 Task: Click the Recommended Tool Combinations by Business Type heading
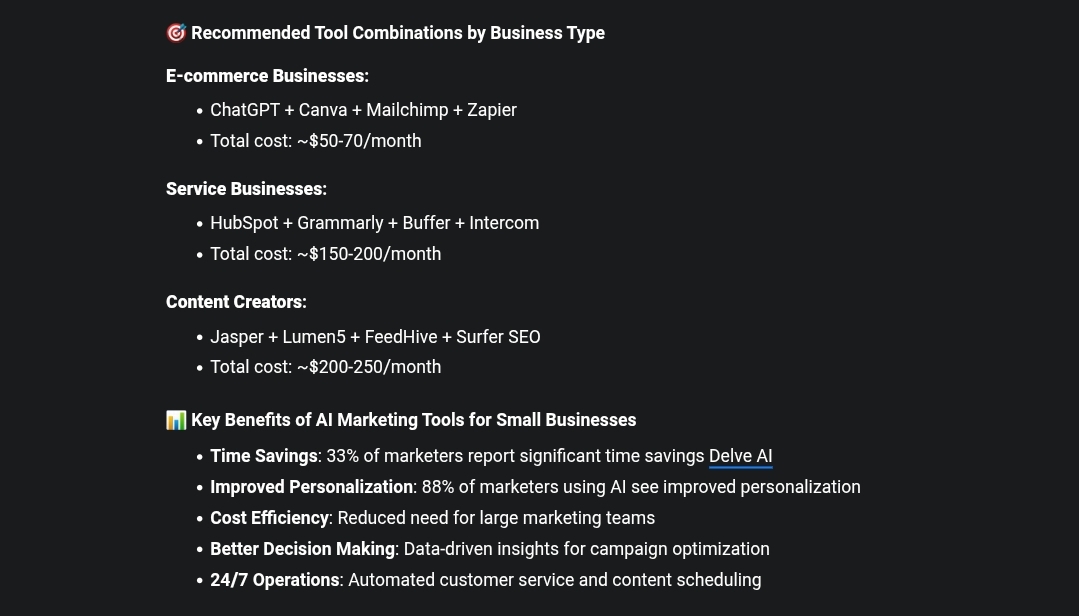[398, 33]
